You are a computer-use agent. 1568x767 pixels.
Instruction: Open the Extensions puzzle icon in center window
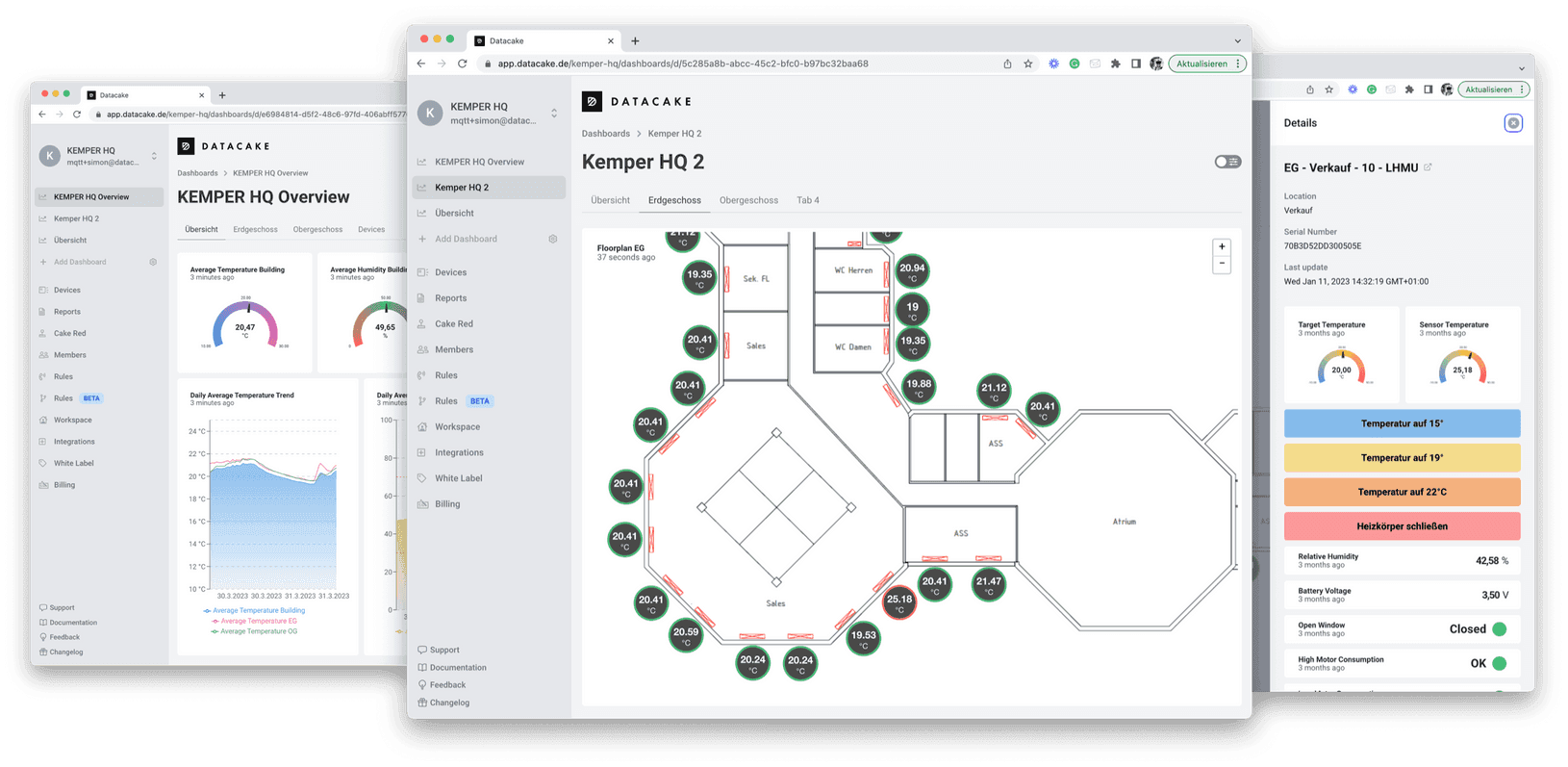tap(1116, 64)
